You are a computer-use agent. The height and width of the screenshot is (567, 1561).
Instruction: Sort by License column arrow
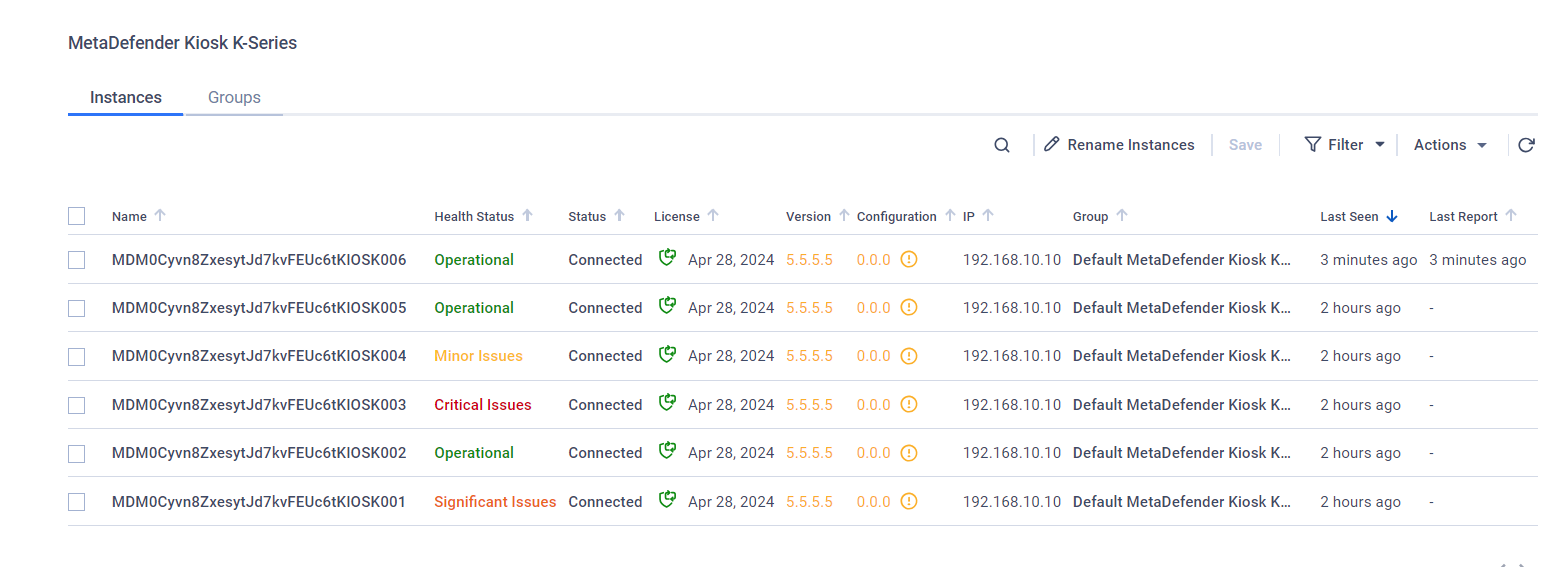(713, 216)
